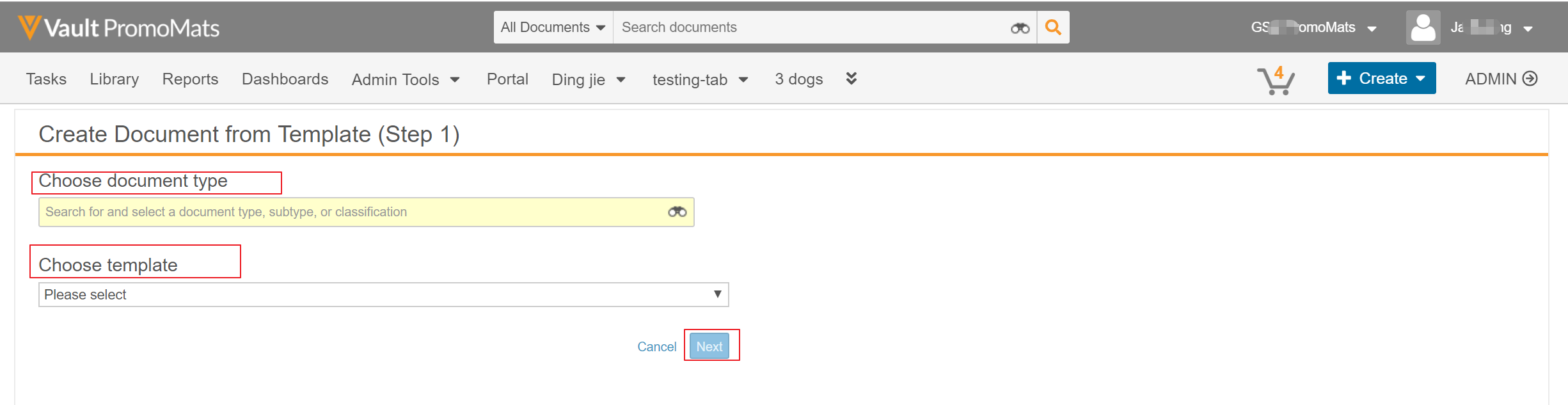Click the binoculars icon in top search bar

[x=1020, y=28]
